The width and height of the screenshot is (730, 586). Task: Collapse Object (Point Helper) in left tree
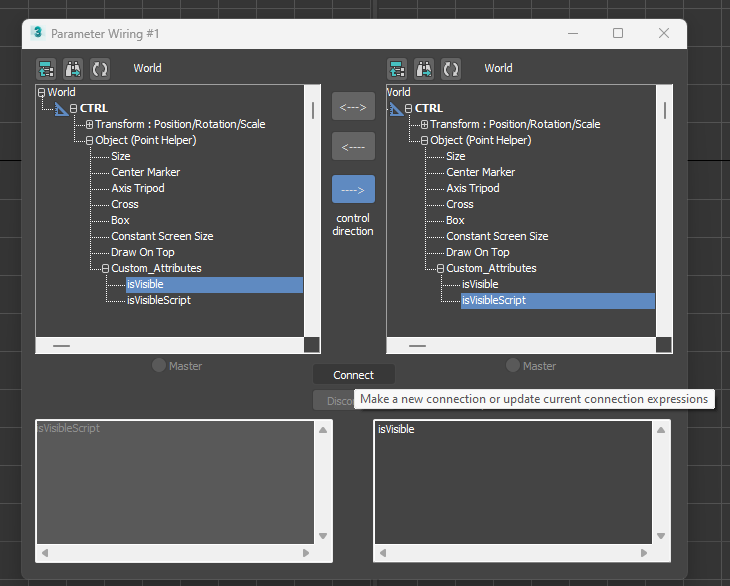89,140
